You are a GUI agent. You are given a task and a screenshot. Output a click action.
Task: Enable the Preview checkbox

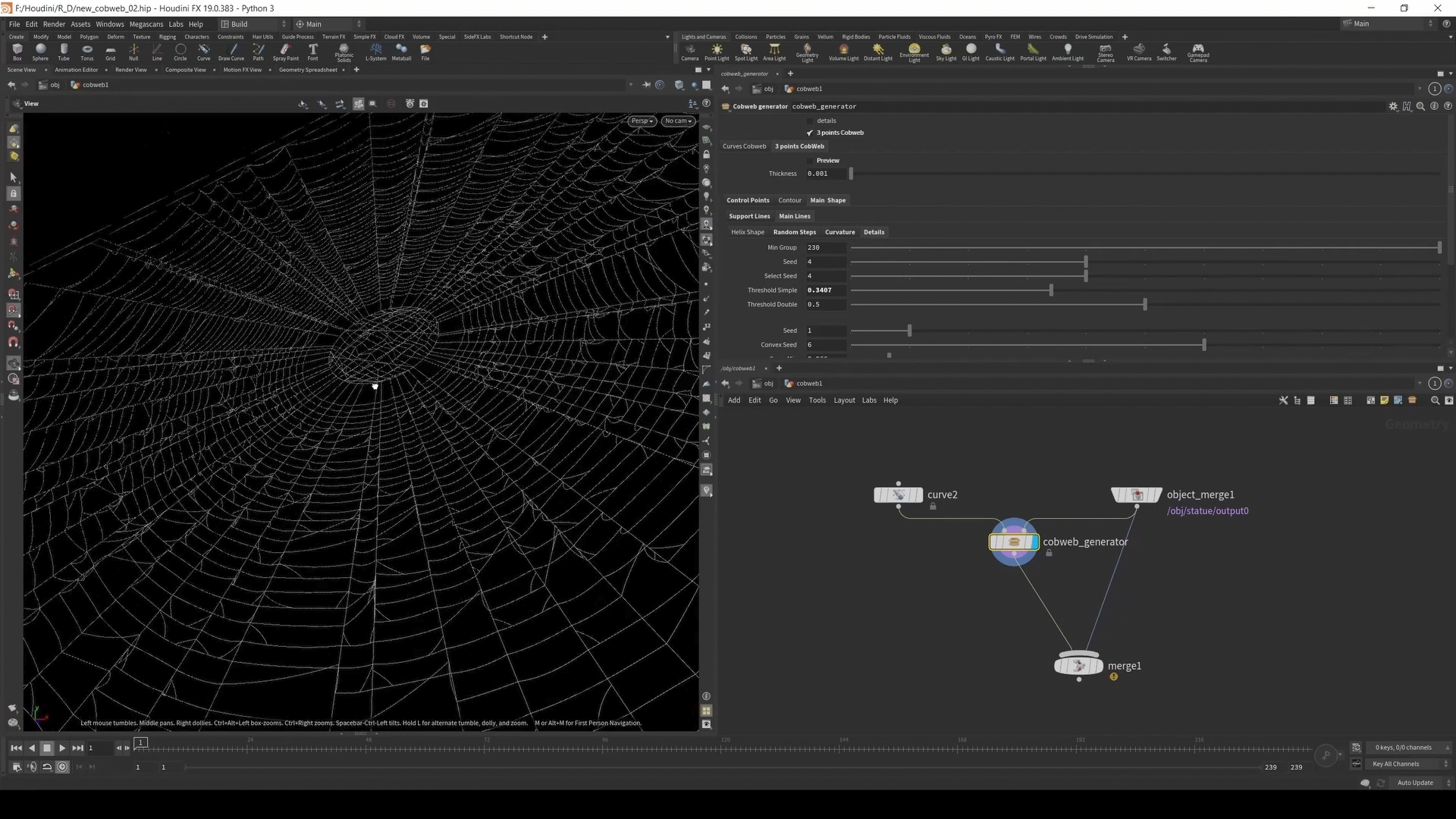point(811,160)
